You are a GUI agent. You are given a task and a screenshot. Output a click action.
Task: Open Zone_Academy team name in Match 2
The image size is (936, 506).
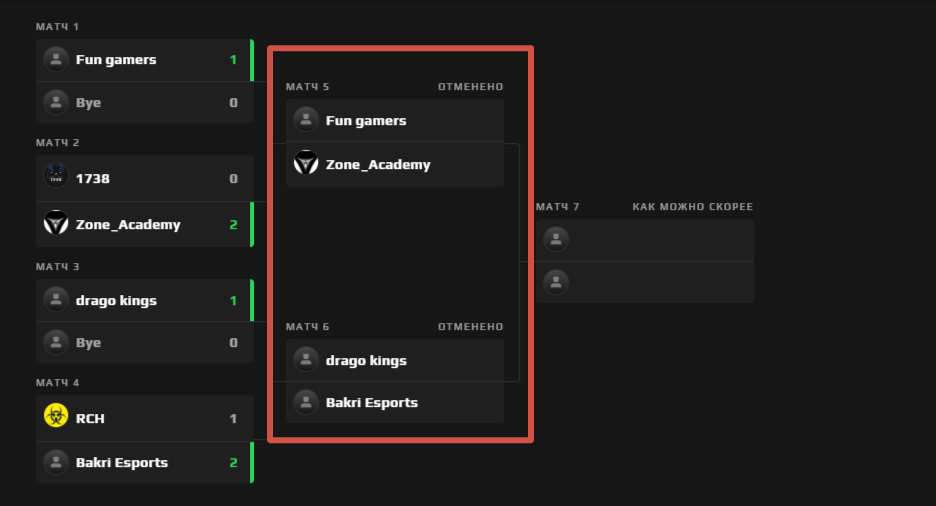128,224
